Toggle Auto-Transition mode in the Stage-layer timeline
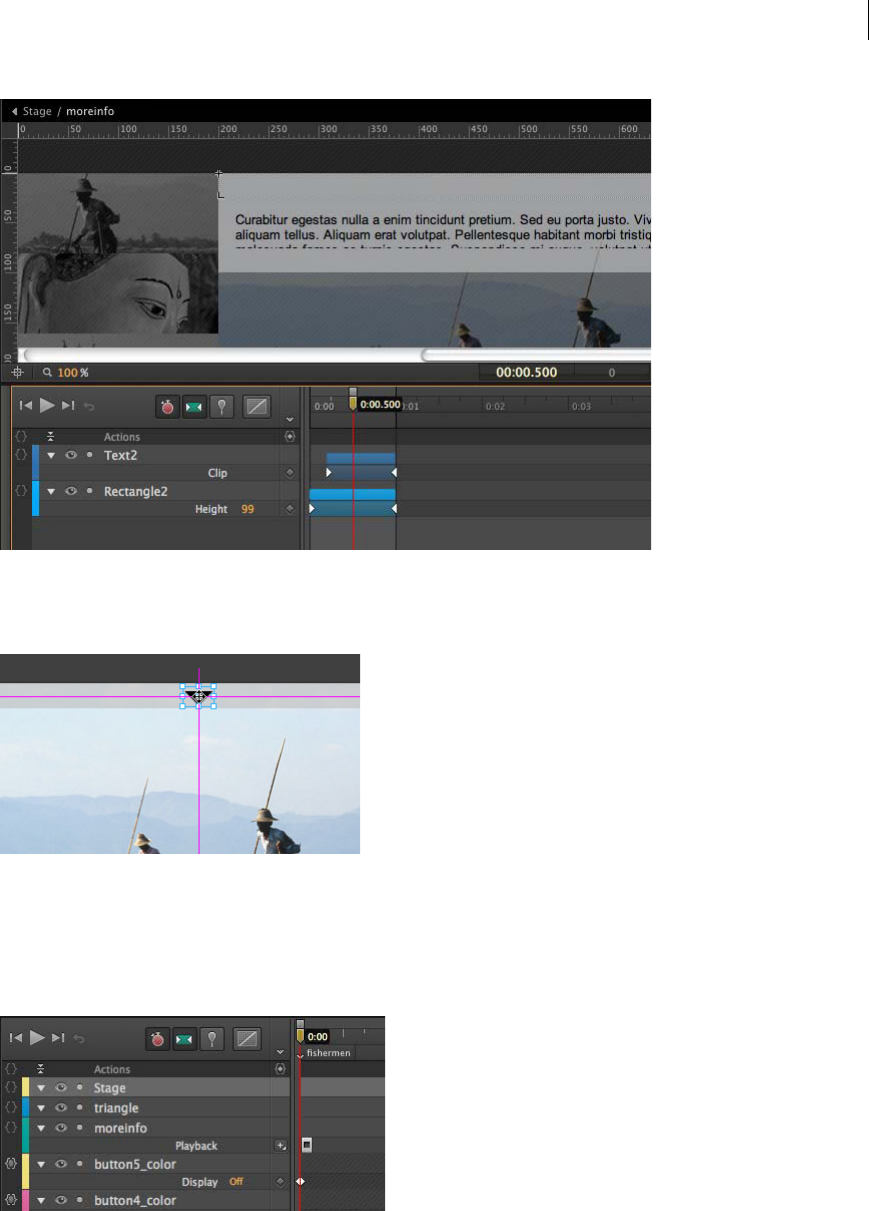The height and width of the screenshot is (1211, 869). pyautogui.click(x=184, y=1038)
